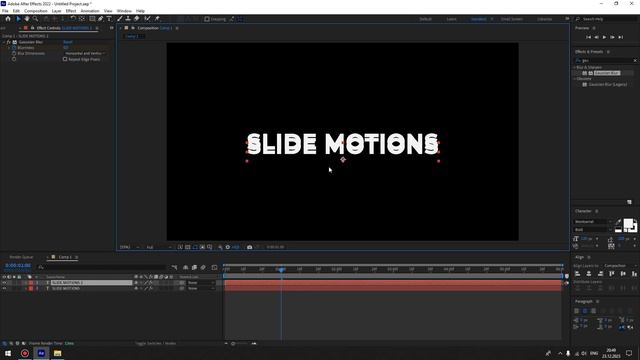Open the Effect menu

71,11
